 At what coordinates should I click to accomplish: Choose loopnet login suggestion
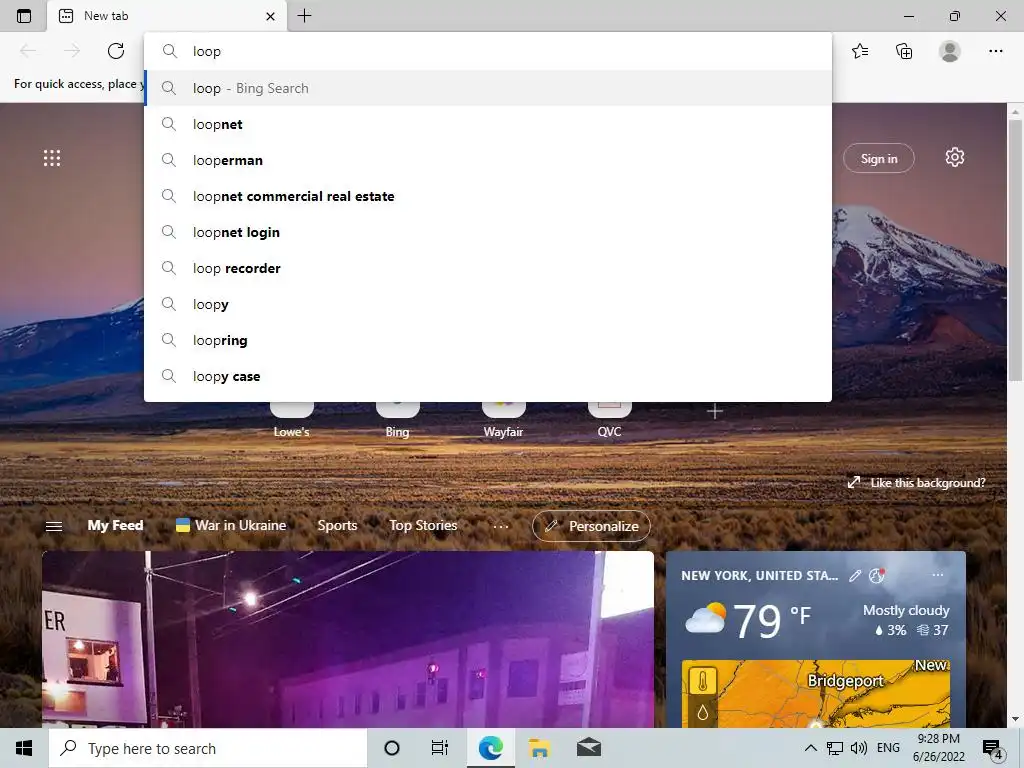pyautogui.click(x=488, y=232)
